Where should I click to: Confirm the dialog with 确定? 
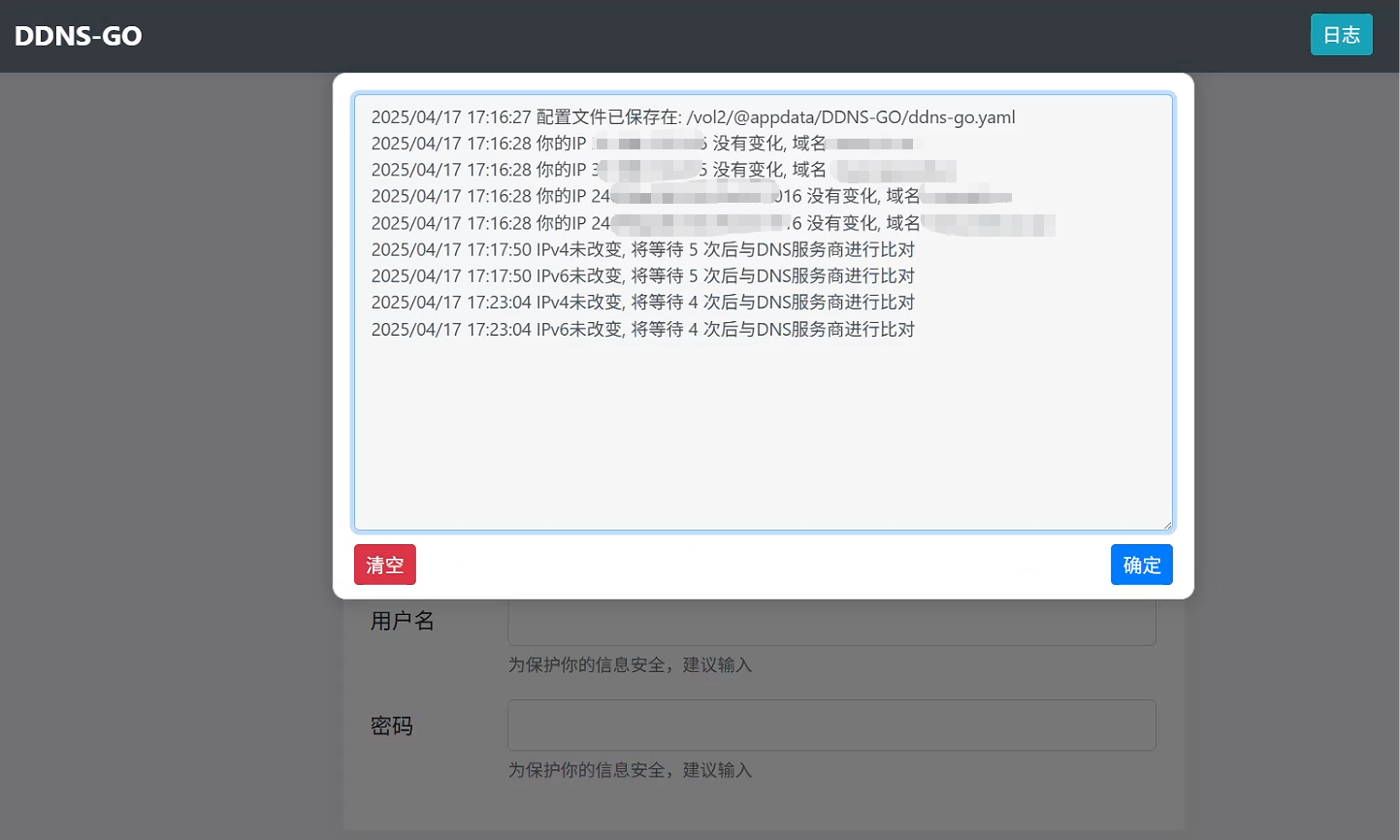pyautogui.click(x=1141, y=565)
